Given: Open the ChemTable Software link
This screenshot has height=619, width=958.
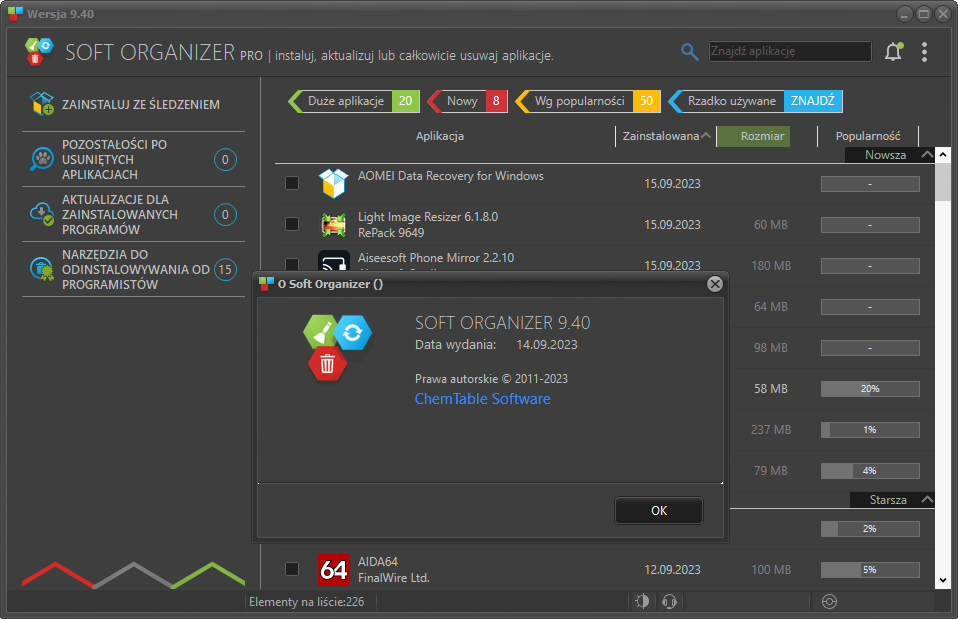Looking at the screenshot, I should point(483,398).
